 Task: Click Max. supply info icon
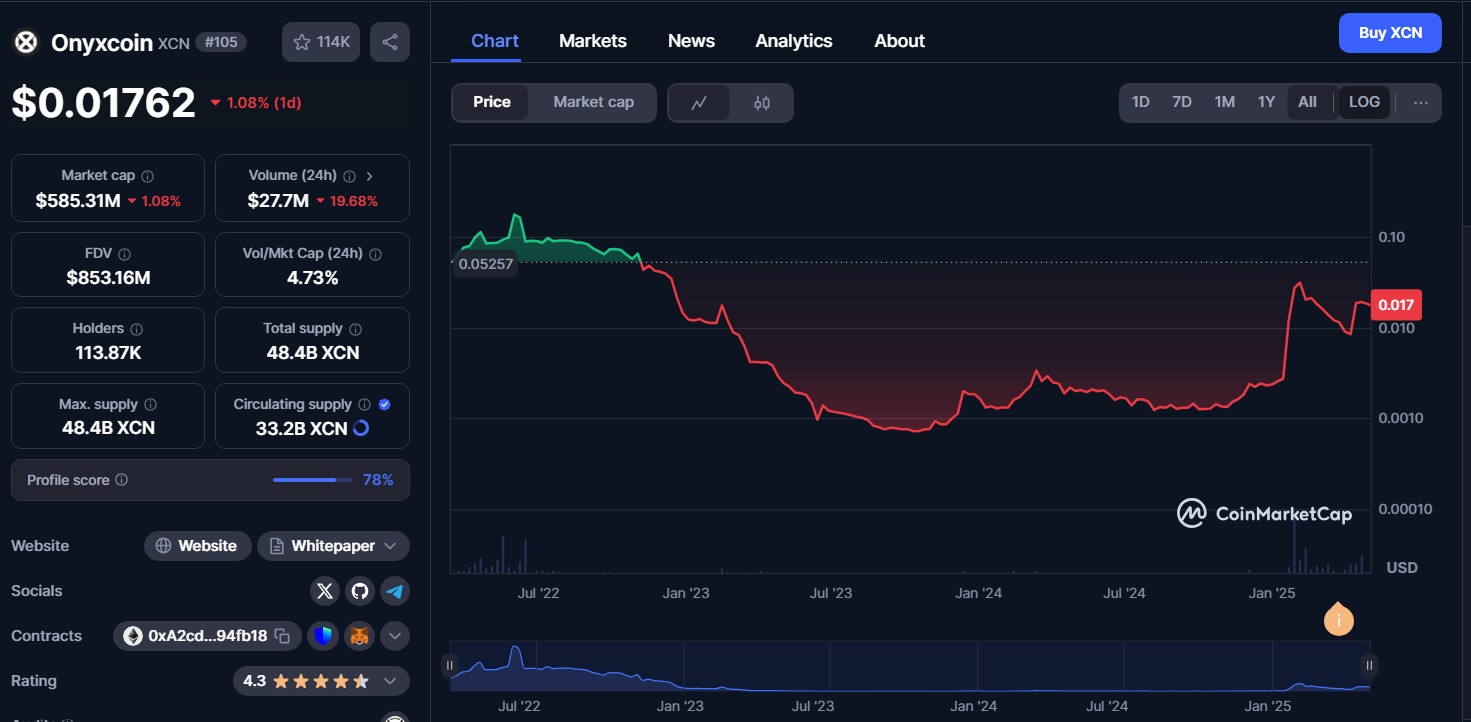(151, 405)
